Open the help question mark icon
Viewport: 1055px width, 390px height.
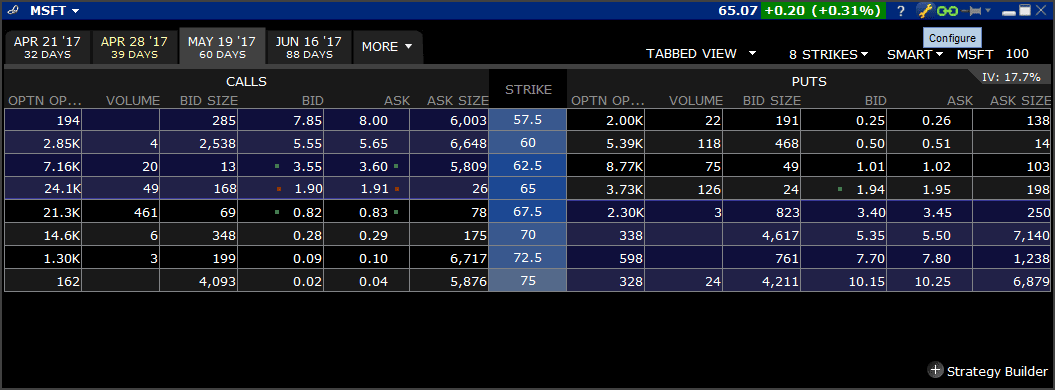901,11
